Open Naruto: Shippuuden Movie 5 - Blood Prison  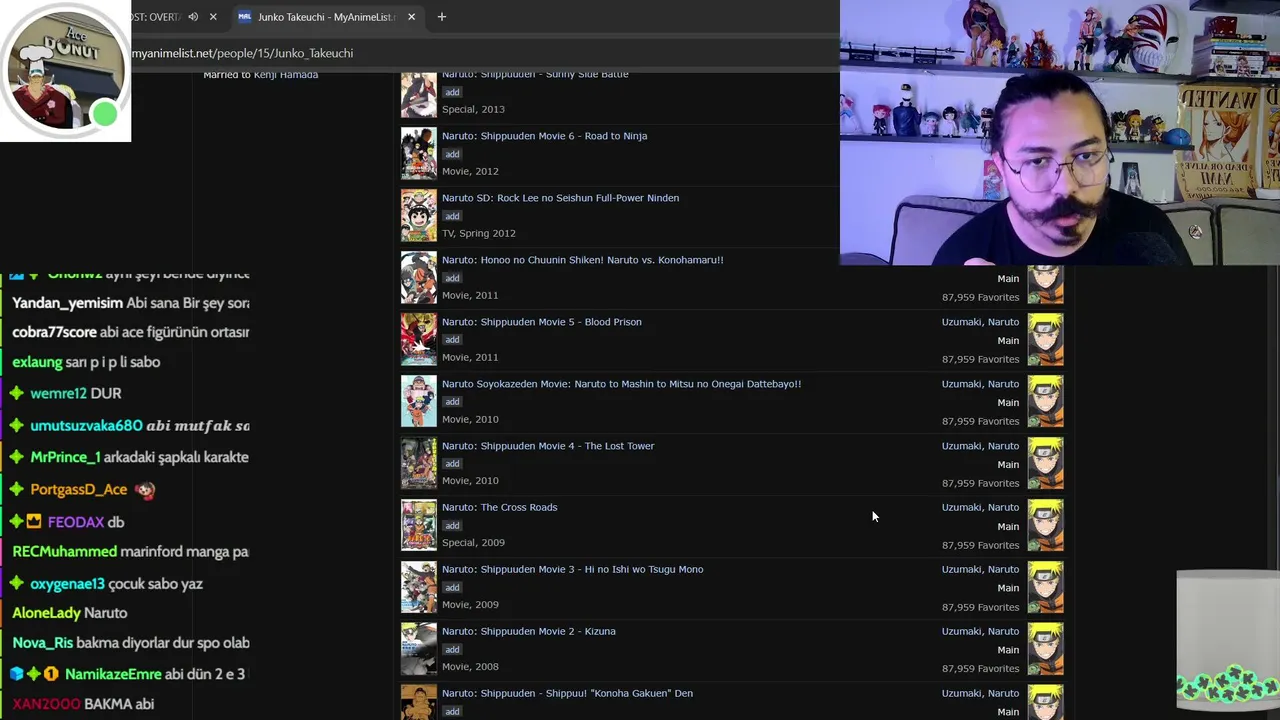(x=542, y=322)
